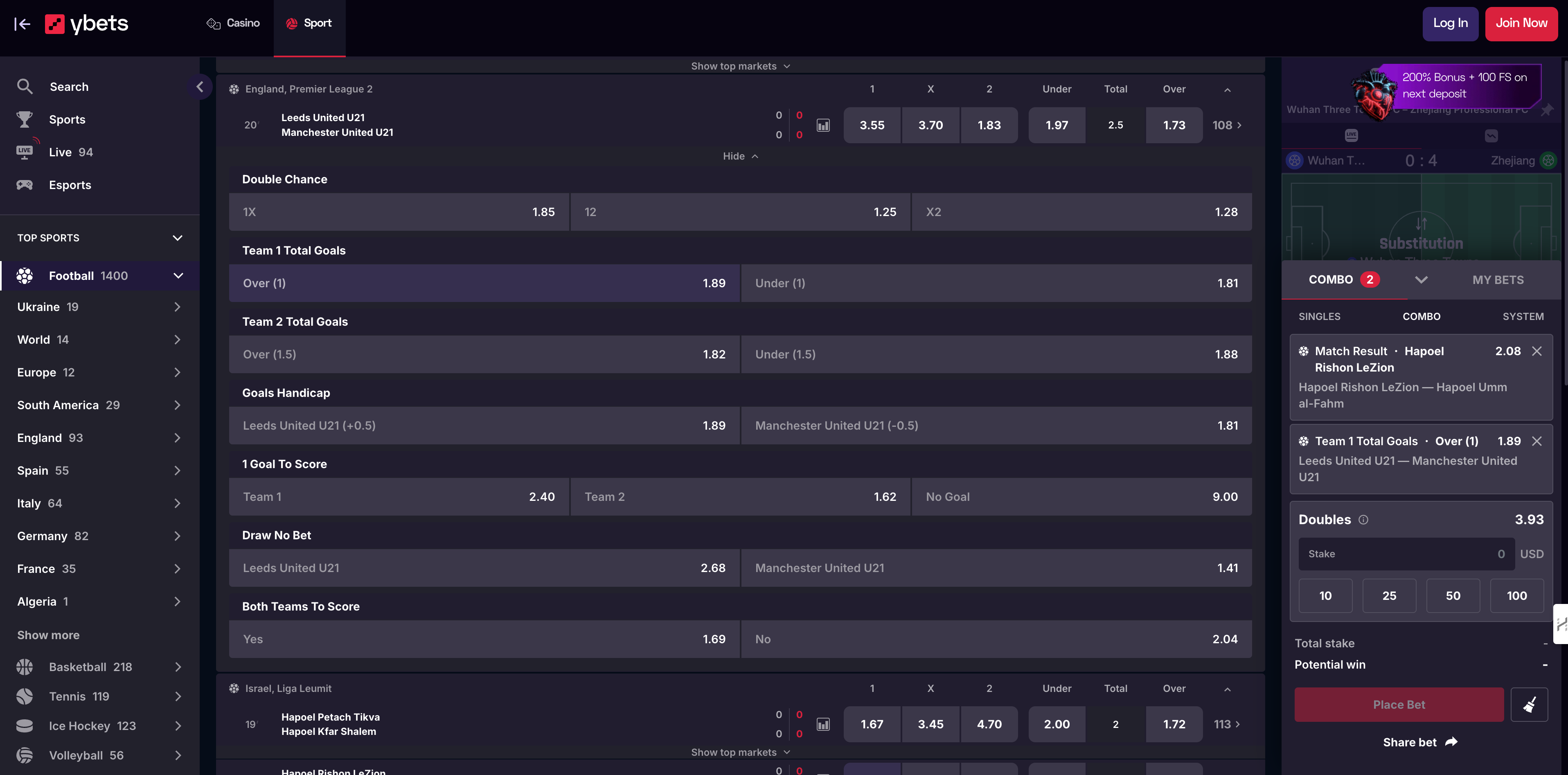Open the Casino tab

[x=233, y=23]
